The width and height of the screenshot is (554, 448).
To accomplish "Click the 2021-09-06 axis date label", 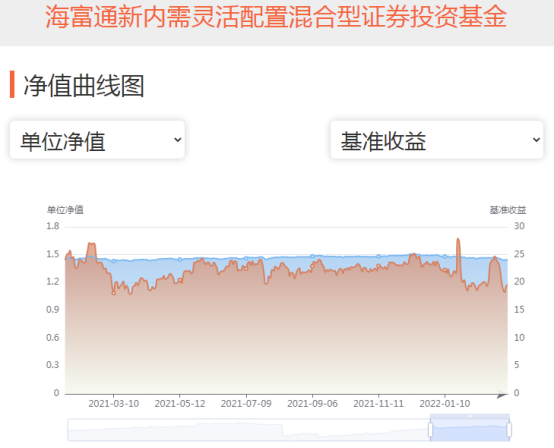I will [312, 403].
